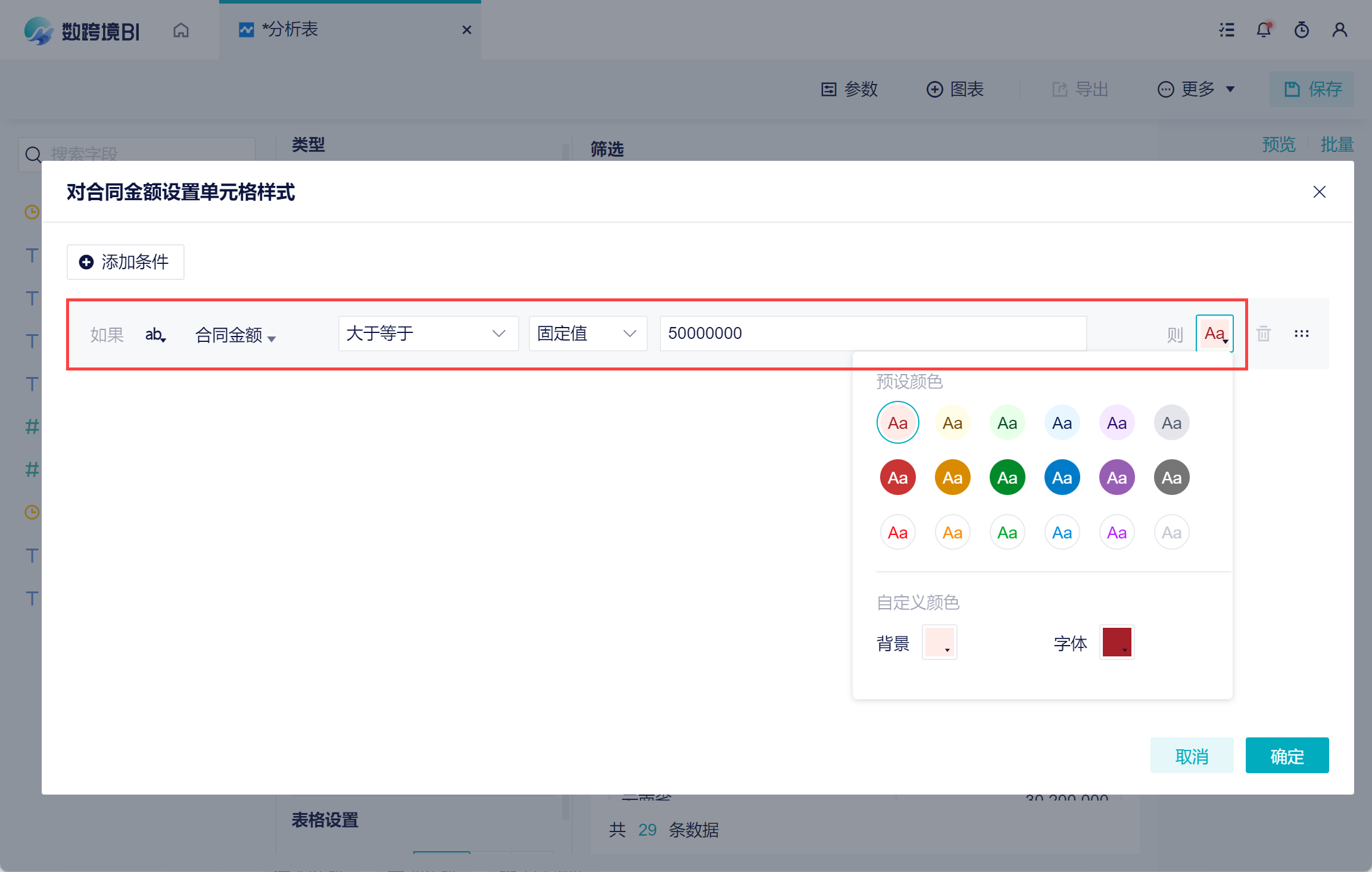The height and width of the screenshot is (872, 1372).
Task: Open the user profile icon
Action: point(1340,30)
